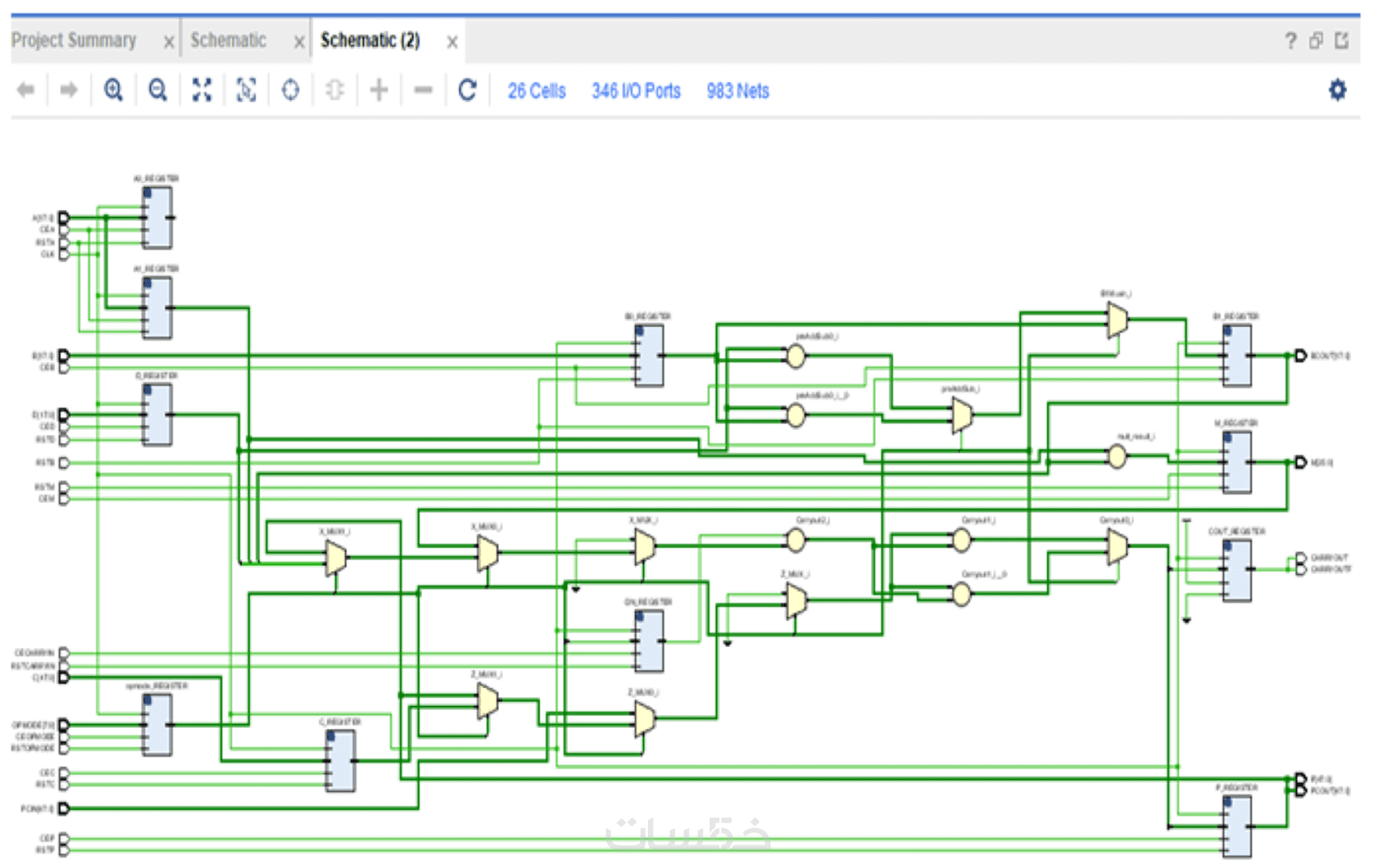Select the CLK input port symbol
Viewport: 1377px width, 868px height.
[63, 254]
